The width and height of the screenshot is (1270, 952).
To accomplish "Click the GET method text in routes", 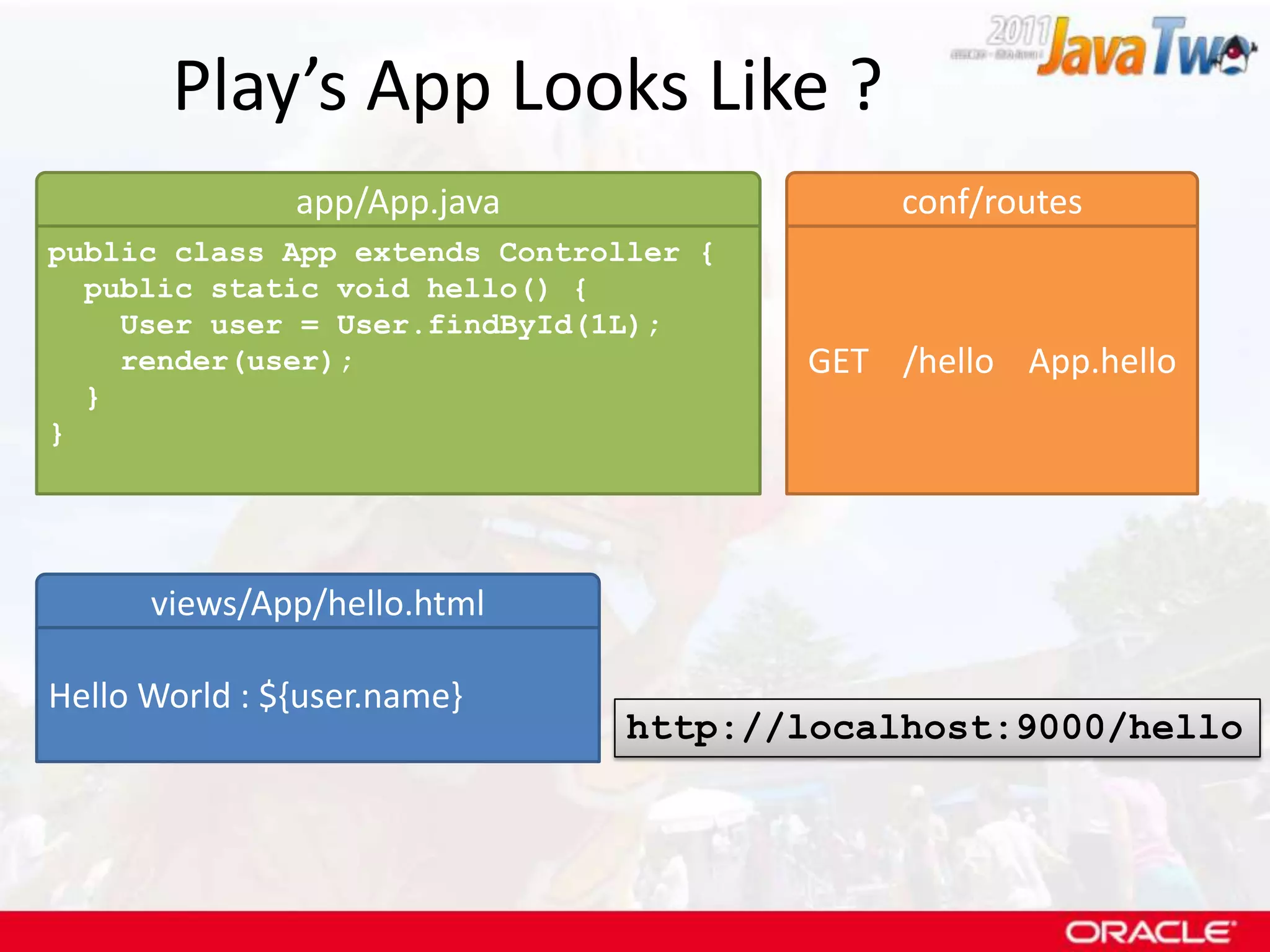I will tap(838, 361).
